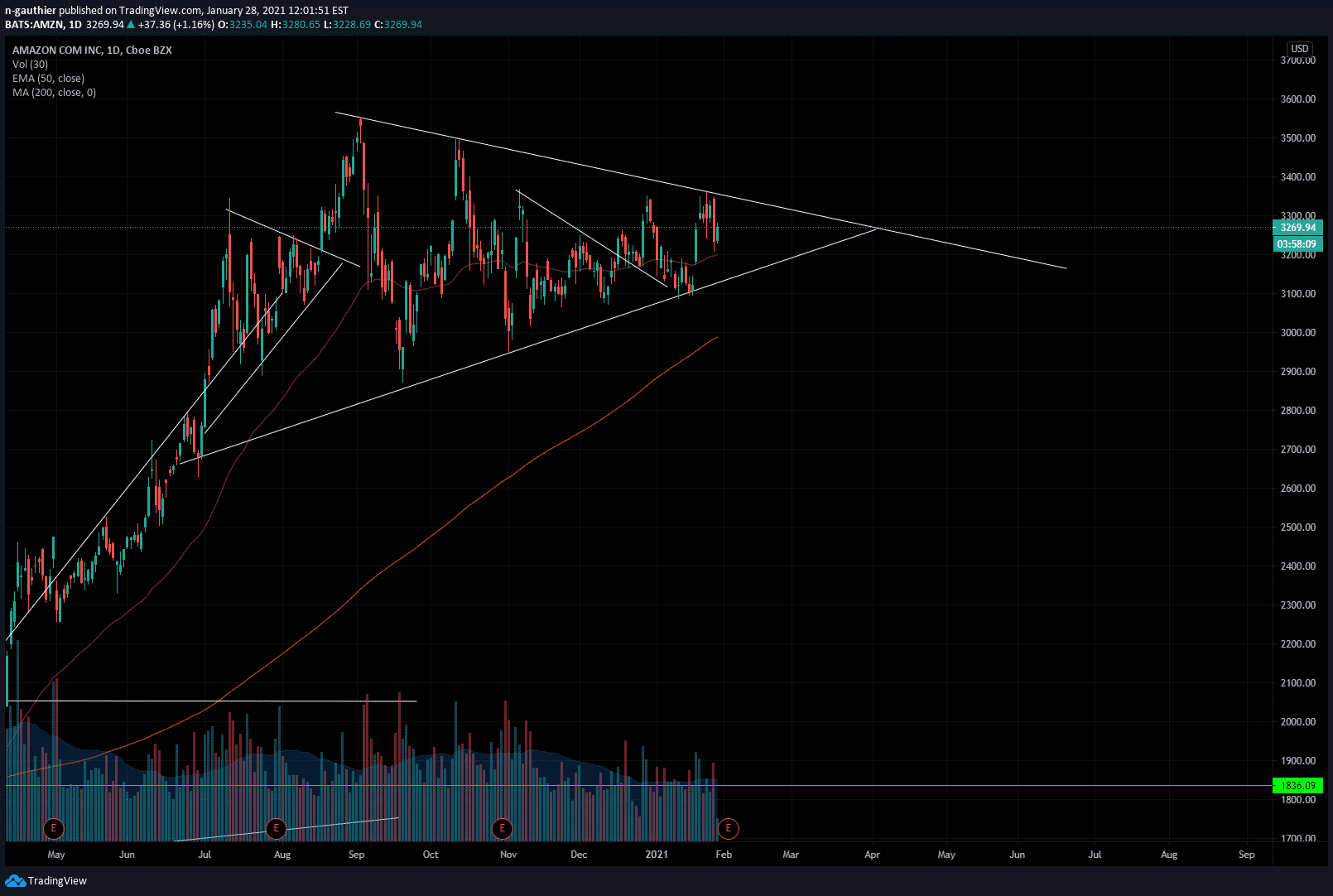Click the Mar time axis label
This screenshot has height=896, width=1333.
click(791, 854)
